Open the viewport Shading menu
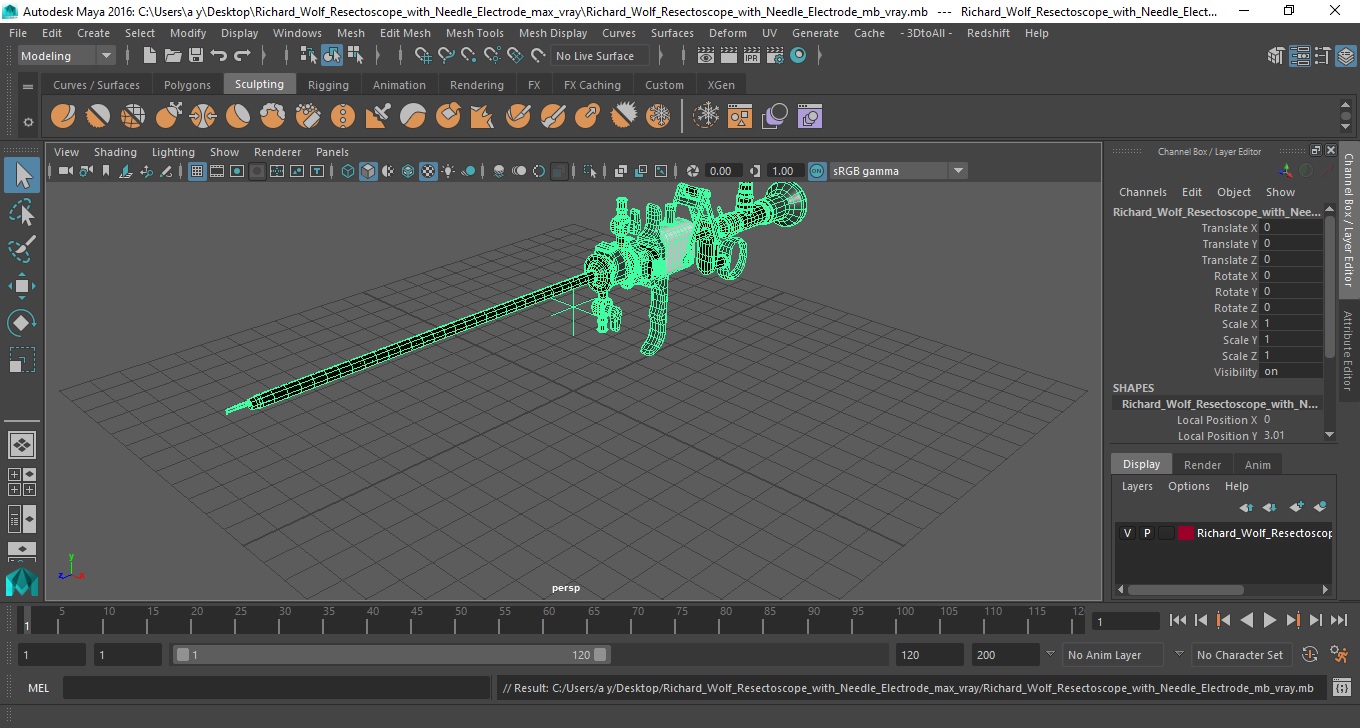This screenshot has height=728, width=1360. click(115, 152)
